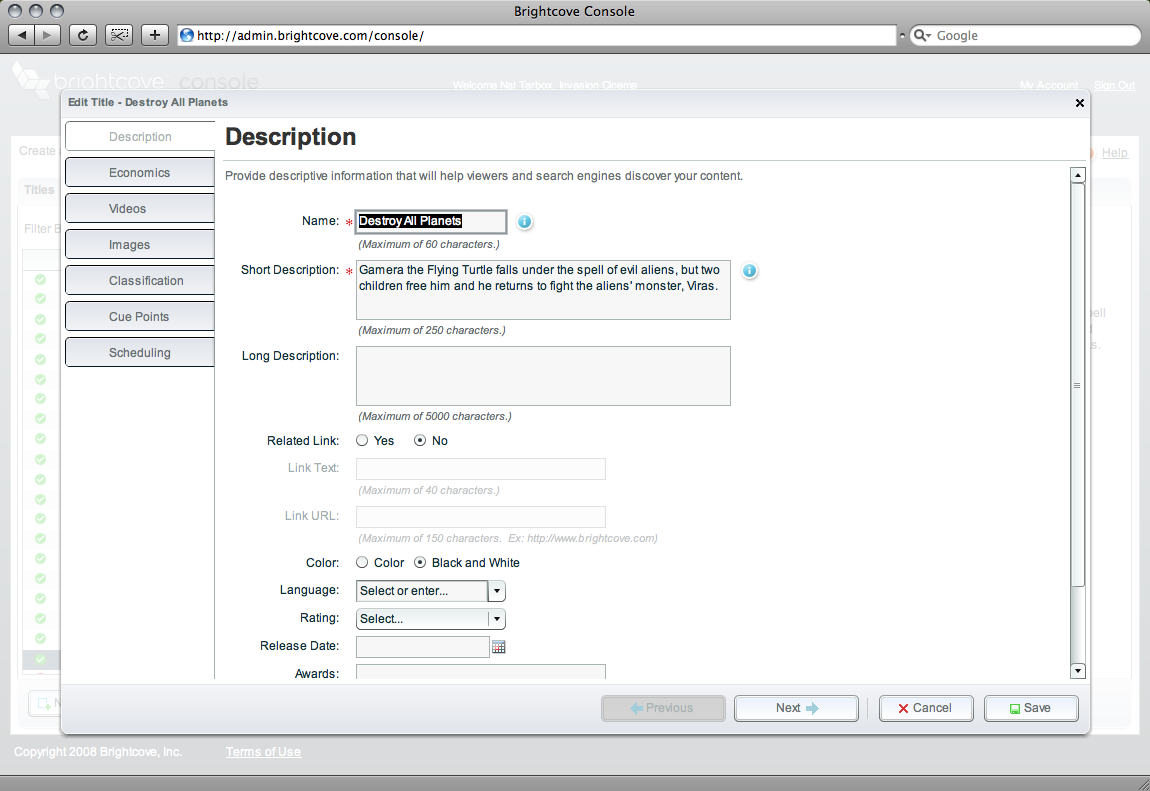Viewport: 1150px width, 791px height.
Task: Click the browser back arrow button
Action: [x=22, y=35]
